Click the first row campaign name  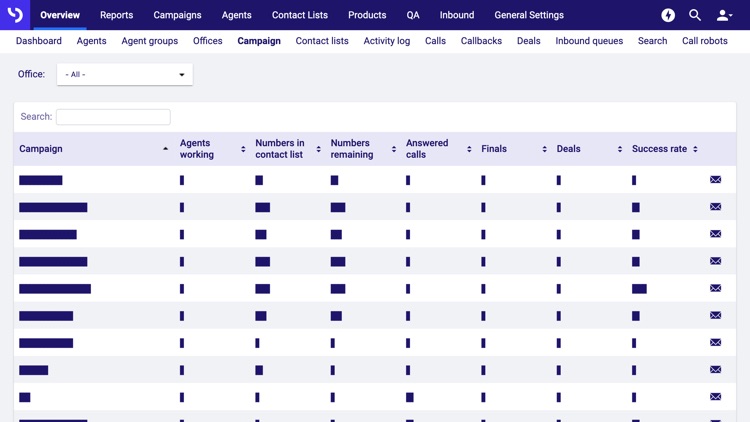click(41, 180)
